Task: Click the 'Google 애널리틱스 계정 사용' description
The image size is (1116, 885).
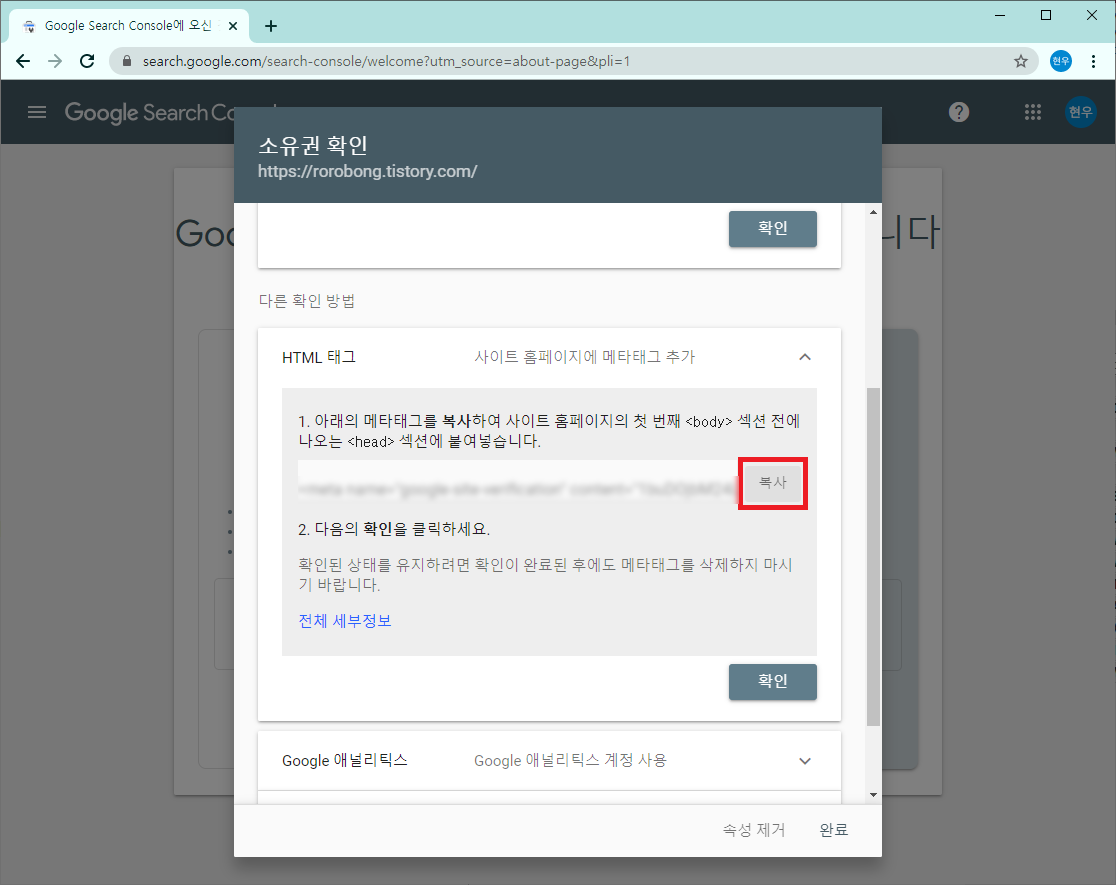Action: point(570,760)
